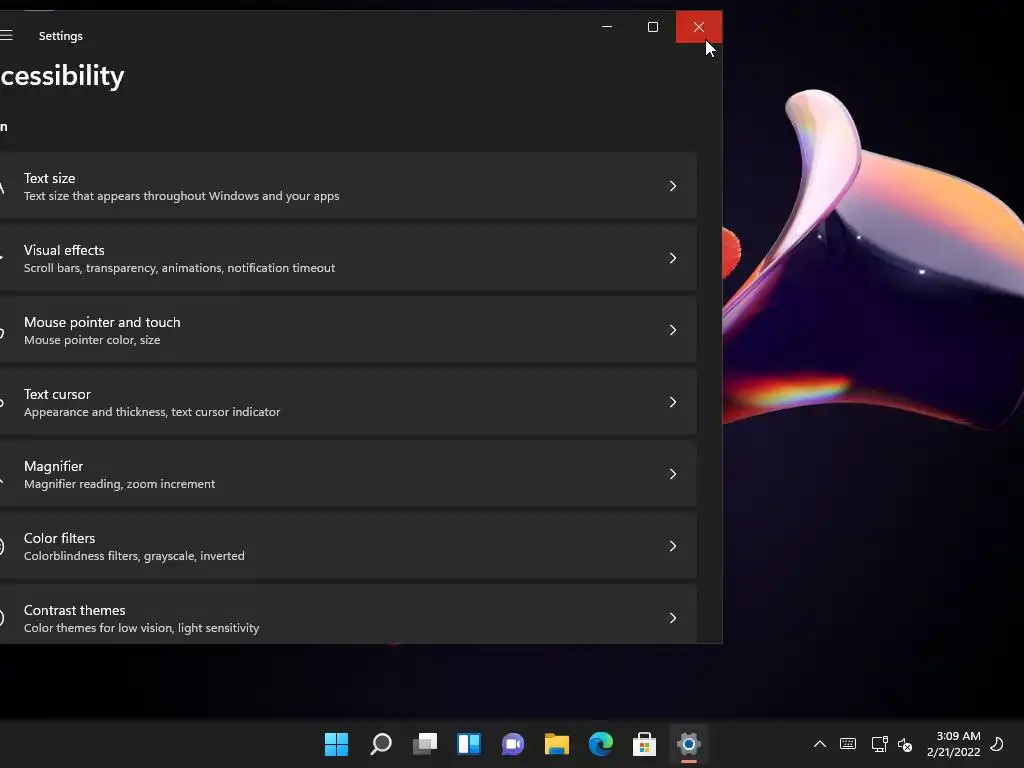Image resolution: width=1024 pixels, height=768 pixels.
Task: Close the Settings window
Action: [x=699, y=27]
